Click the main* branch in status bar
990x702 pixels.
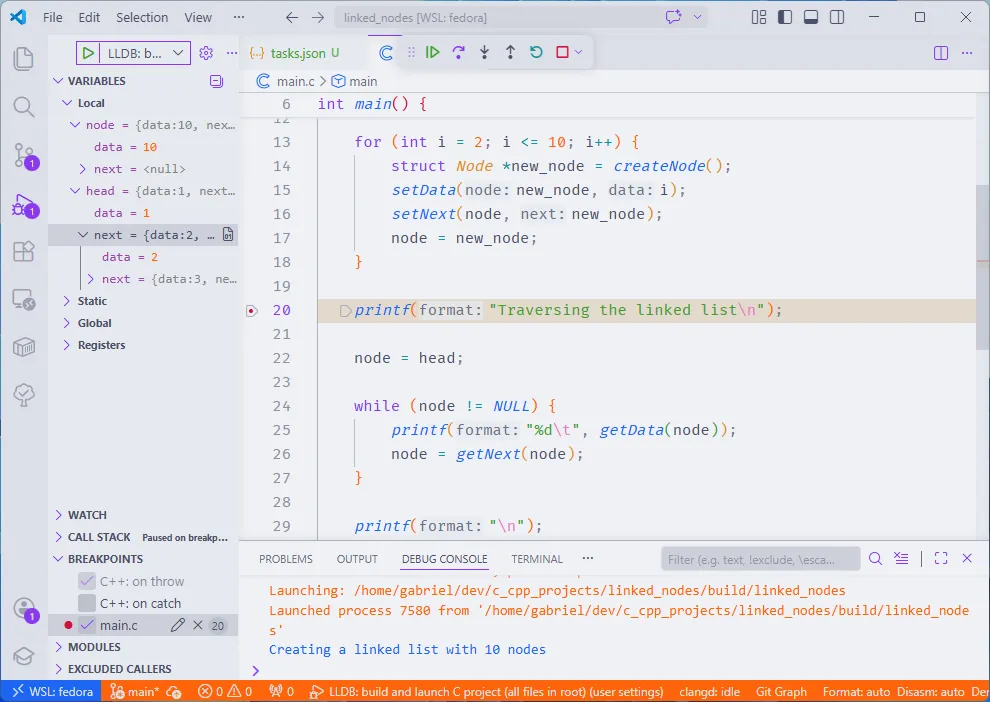point(134,691)
